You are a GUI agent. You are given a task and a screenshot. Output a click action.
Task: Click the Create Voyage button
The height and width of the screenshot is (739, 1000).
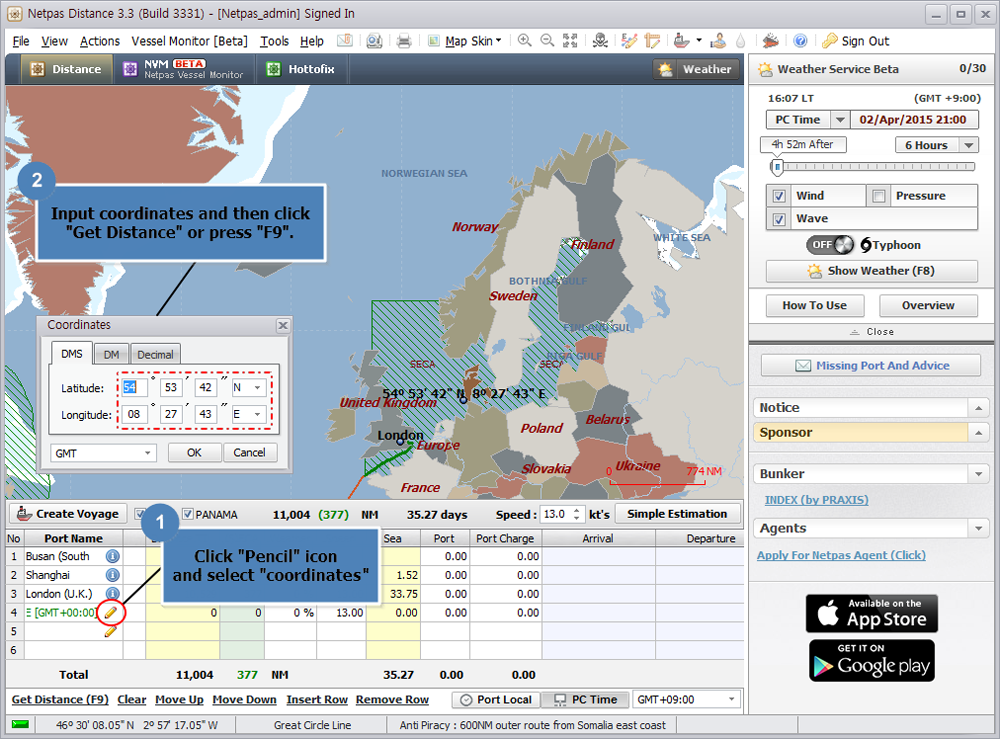click(68, 514)
